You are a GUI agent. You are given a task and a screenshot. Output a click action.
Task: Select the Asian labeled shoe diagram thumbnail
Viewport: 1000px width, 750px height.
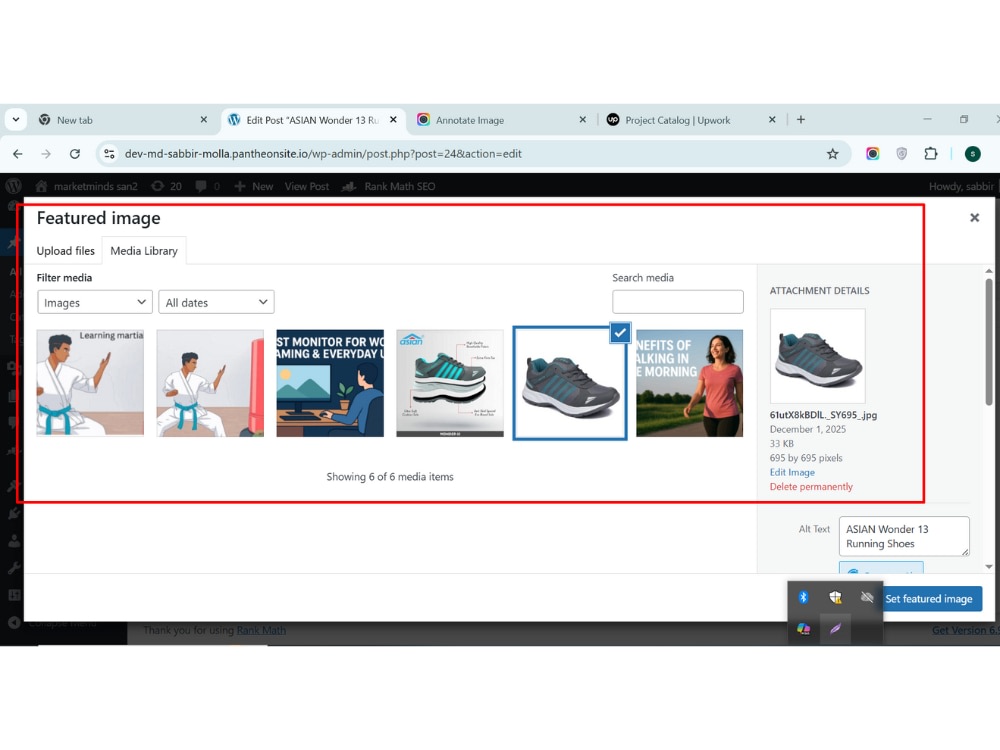click(x=450, y=383)
